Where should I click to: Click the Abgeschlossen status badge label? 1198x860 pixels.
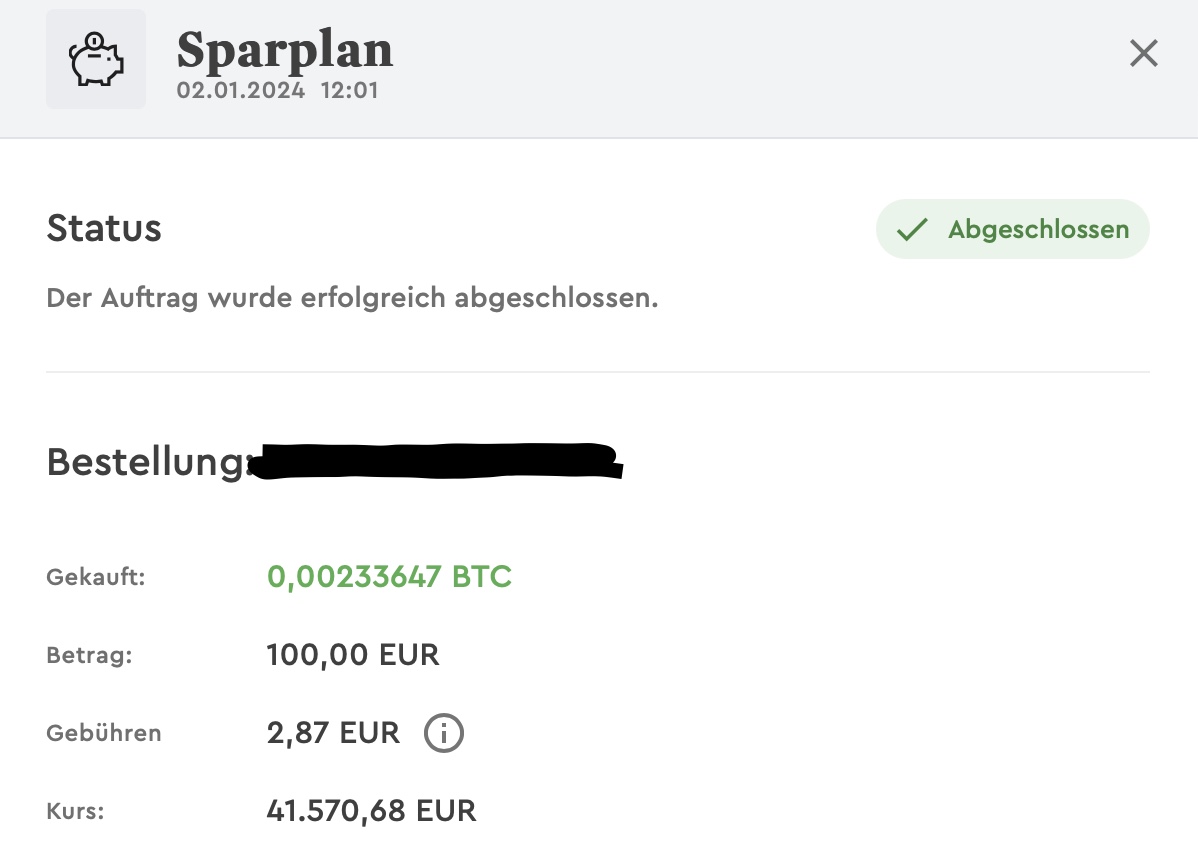tap(1038, 230)
